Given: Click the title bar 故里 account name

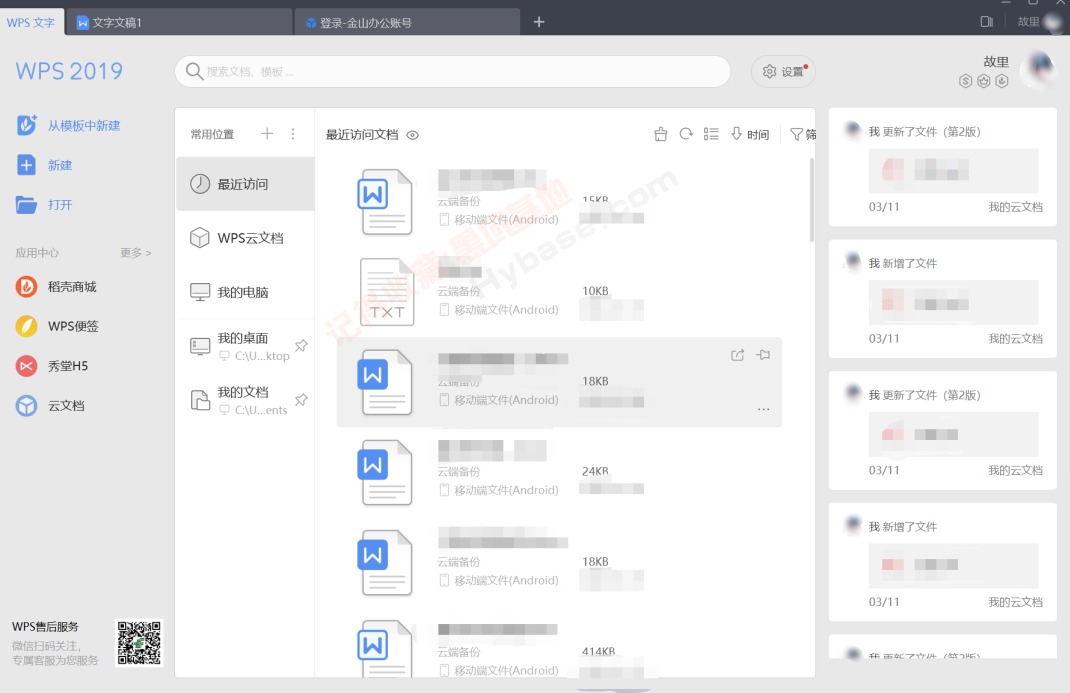Looking at the screenshot, I should [x=1028, y=22].
